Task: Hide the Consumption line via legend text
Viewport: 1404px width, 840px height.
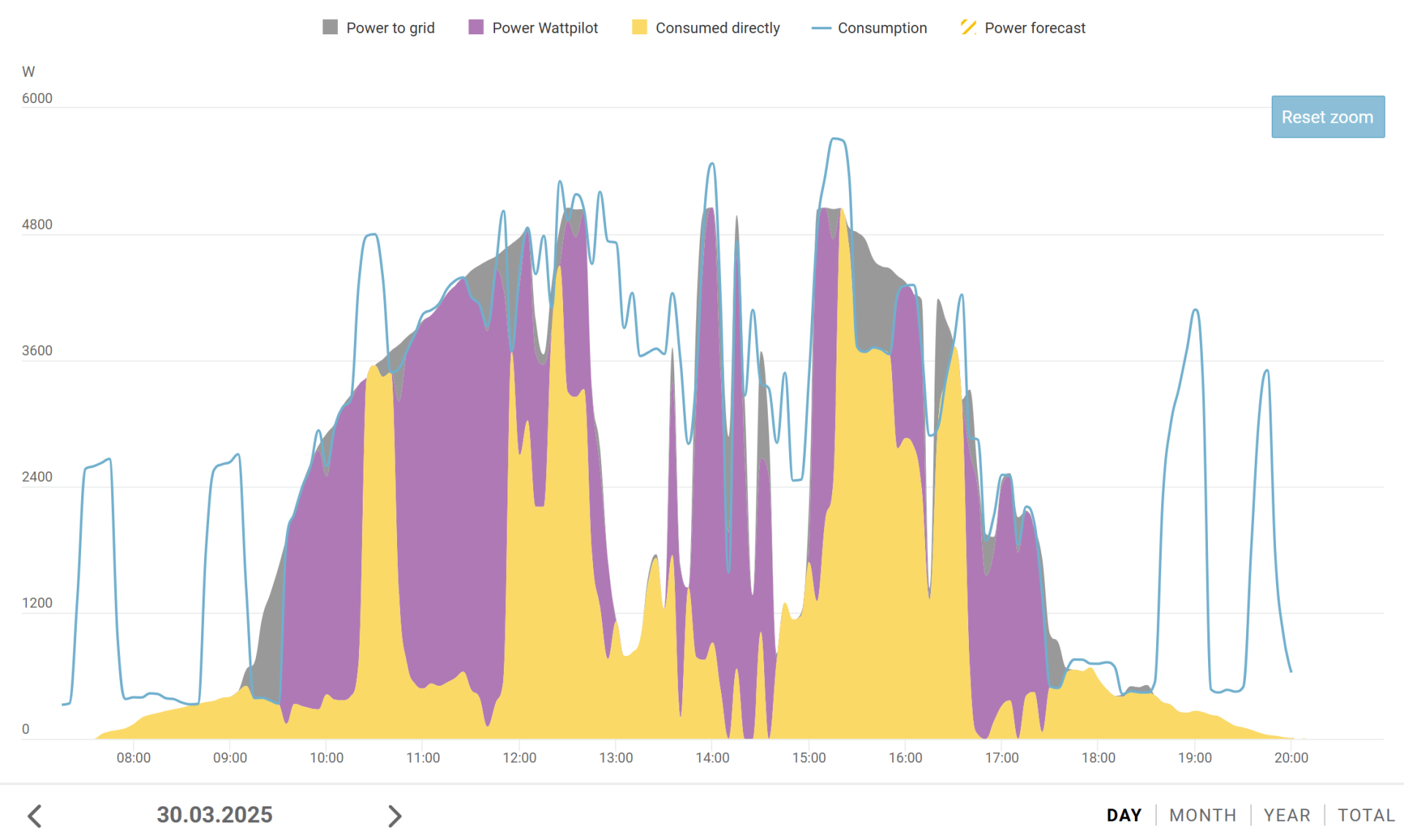Action: 882,28
